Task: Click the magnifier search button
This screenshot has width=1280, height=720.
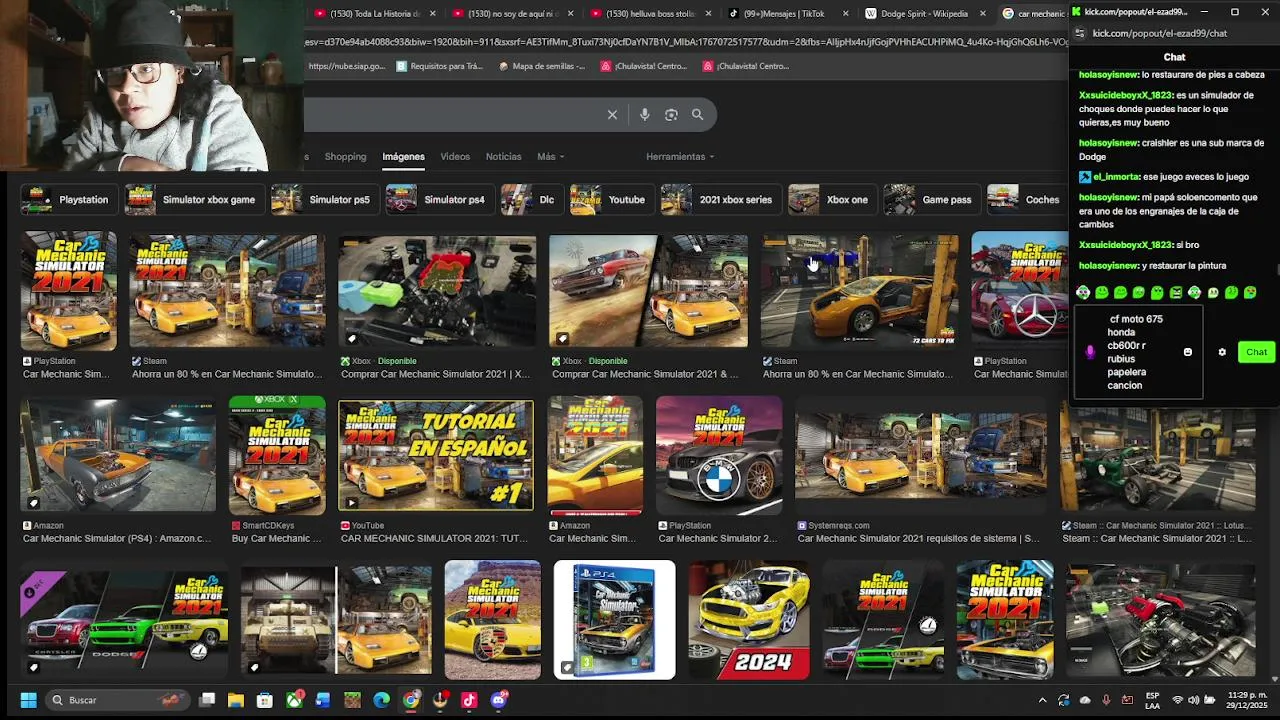Action: (697, 115)
